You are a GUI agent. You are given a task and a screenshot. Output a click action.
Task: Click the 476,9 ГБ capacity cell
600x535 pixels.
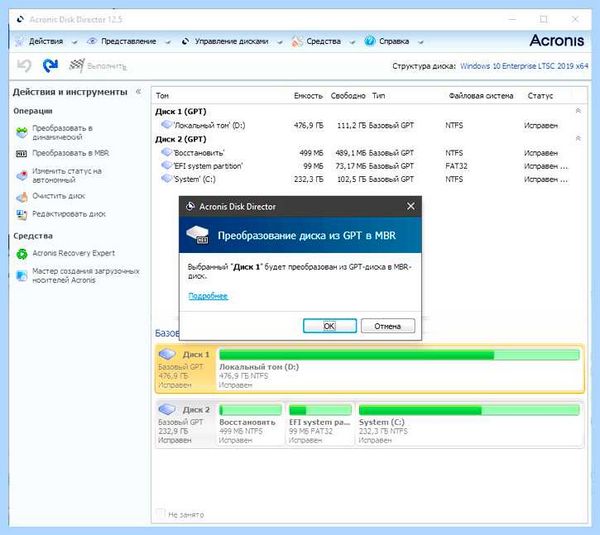(308, 125)
